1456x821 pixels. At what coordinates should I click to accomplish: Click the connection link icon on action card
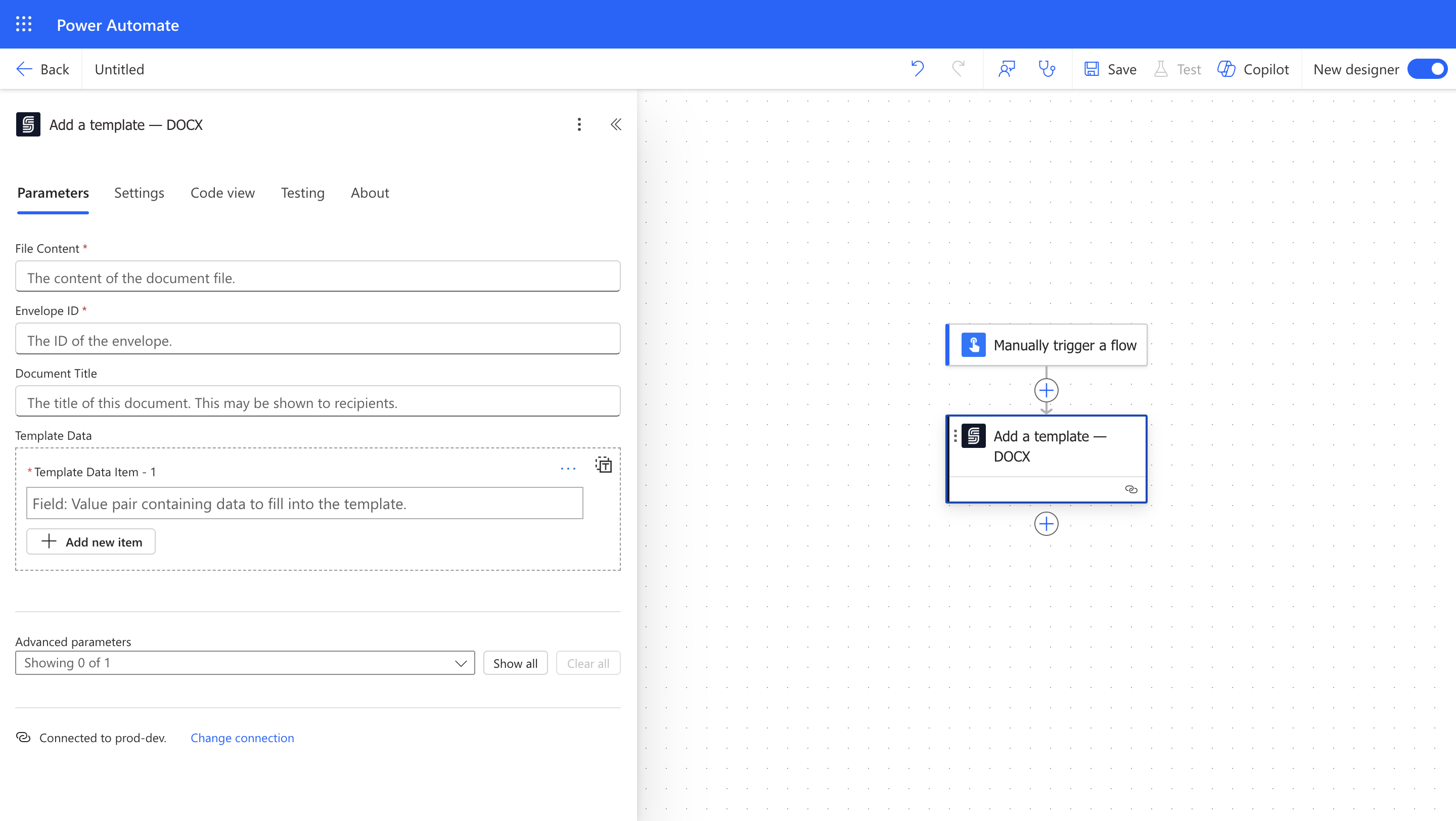[1131, 489]
